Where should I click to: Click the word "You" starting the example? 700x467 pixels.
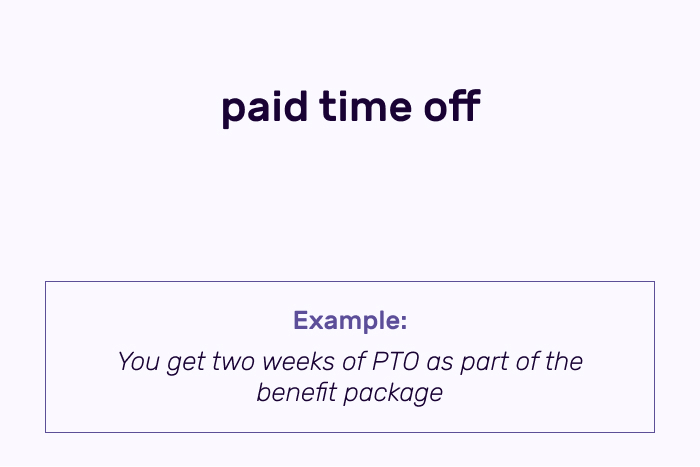[138, 361]
